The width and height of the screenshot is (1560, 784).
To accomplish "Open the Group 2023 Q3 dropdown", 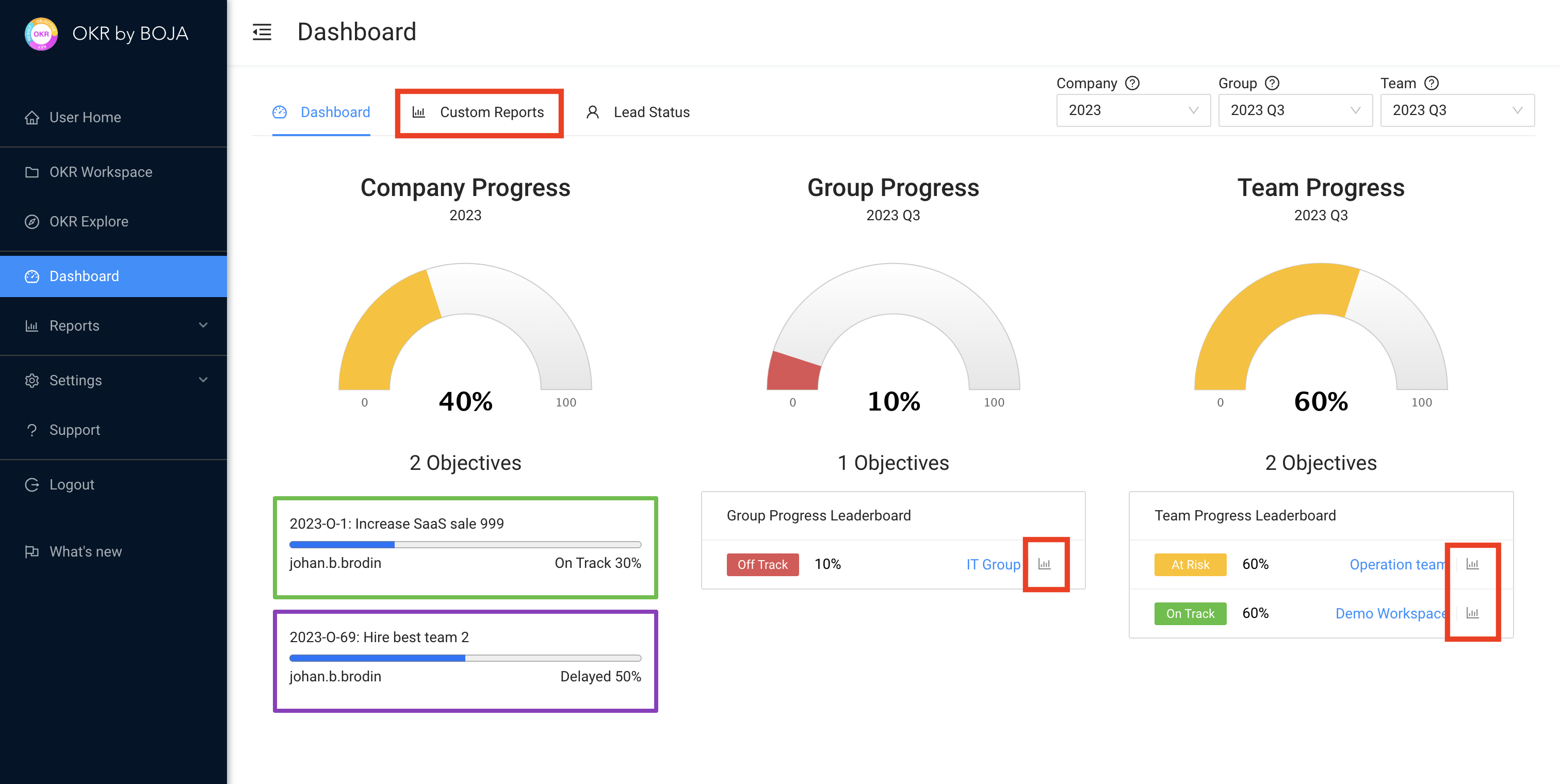I will [x=1295, y=110].
